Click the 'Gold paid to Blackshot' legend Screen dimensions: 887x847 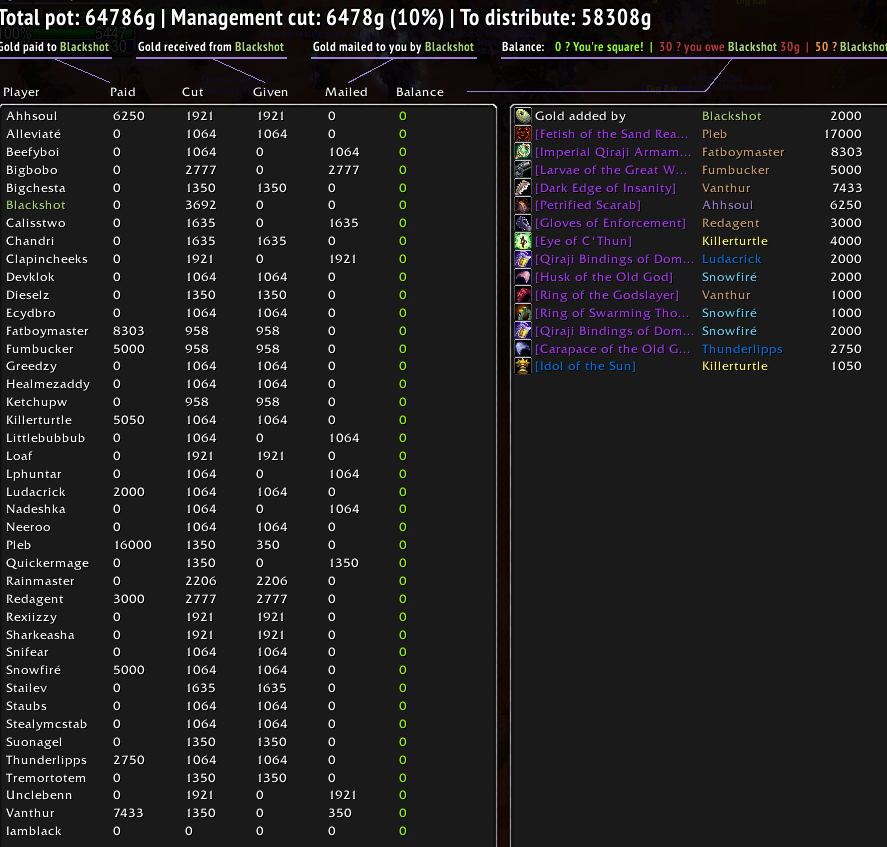(x=54, y=47)
